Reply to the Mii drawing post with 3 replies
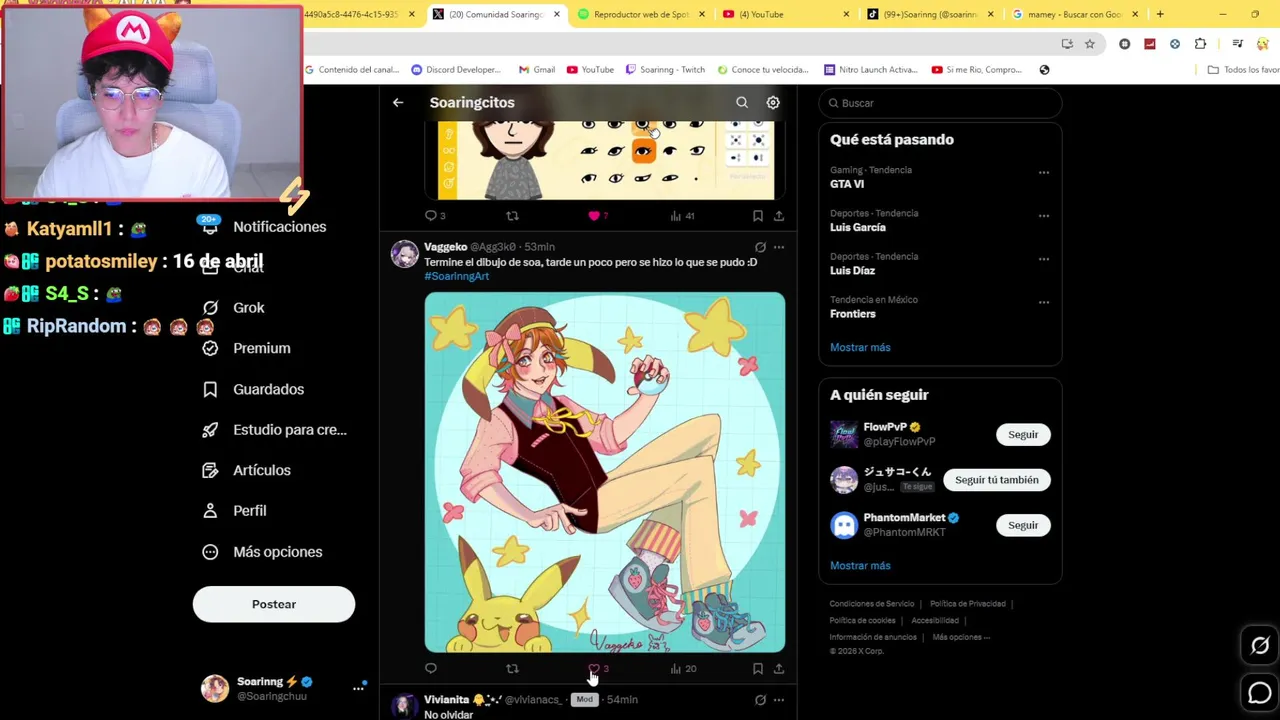Viewport: 1280px width, 720px height. (x=435, y=216)
